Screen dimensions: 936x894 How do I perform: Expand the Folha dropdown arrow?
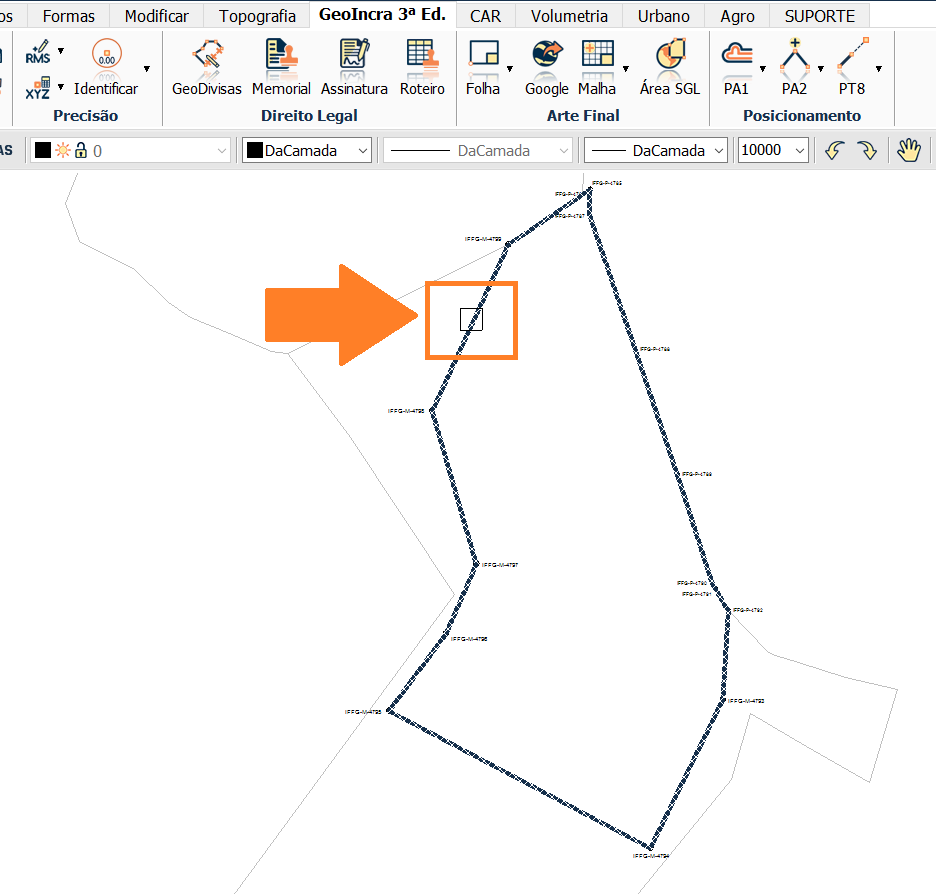[510, 70]
